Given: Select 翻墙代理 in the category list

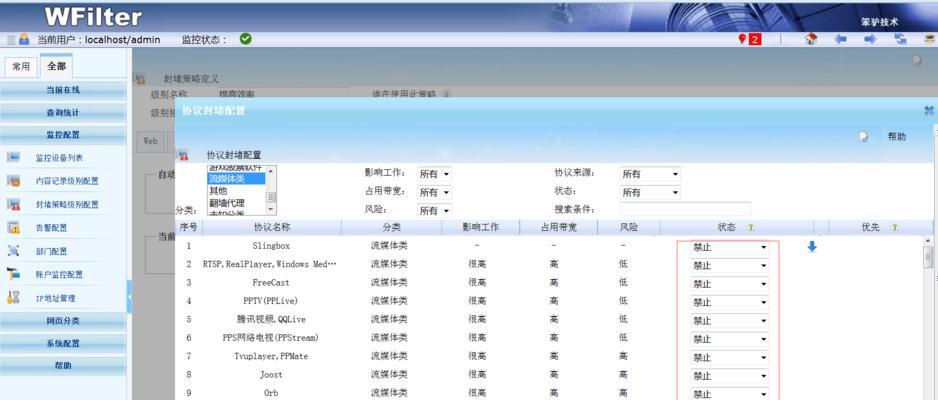Looking at the screenshot, I should [236, 203].
